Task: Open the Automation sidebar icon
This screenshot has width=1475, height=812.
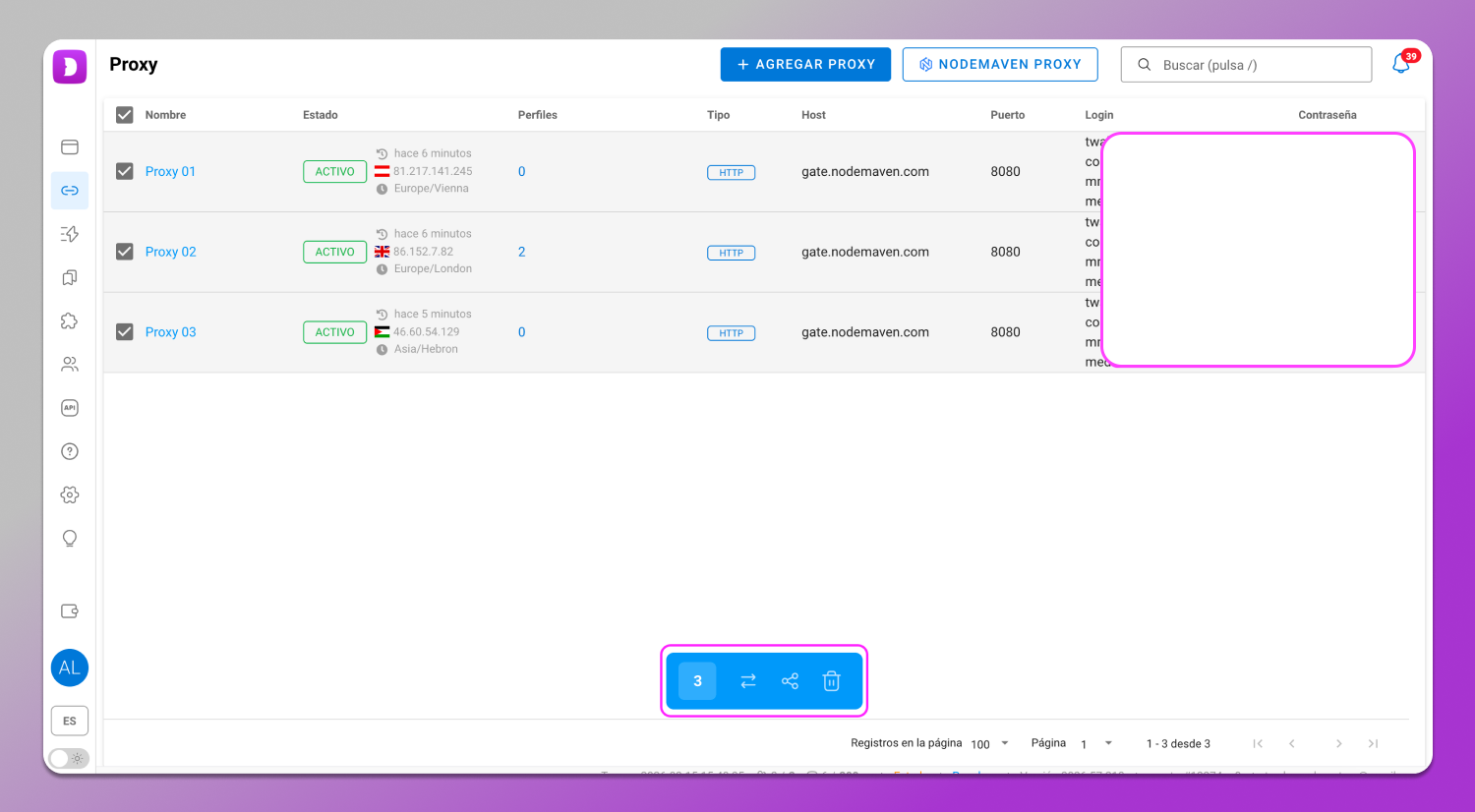Action: point(70,234)
